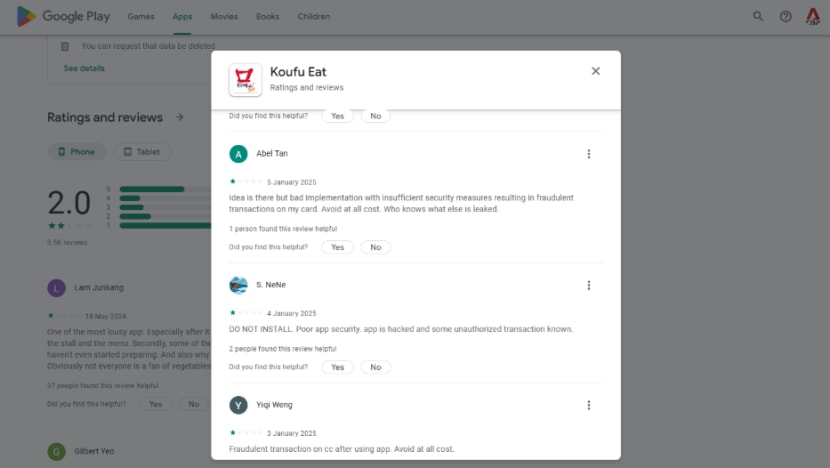
Task: Click No on the topmost partially shown review
Action: tap(376, 116)
